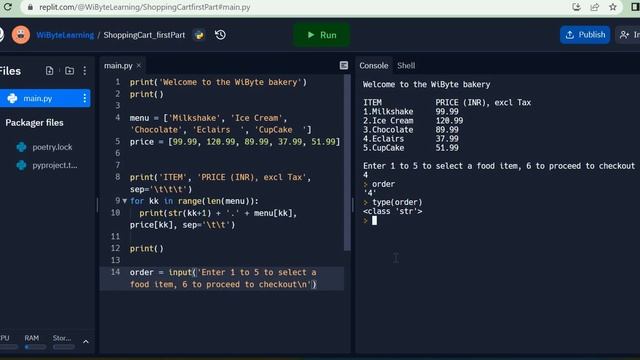Open main.py file options menu
640x360 pixels.
point(84,98)
